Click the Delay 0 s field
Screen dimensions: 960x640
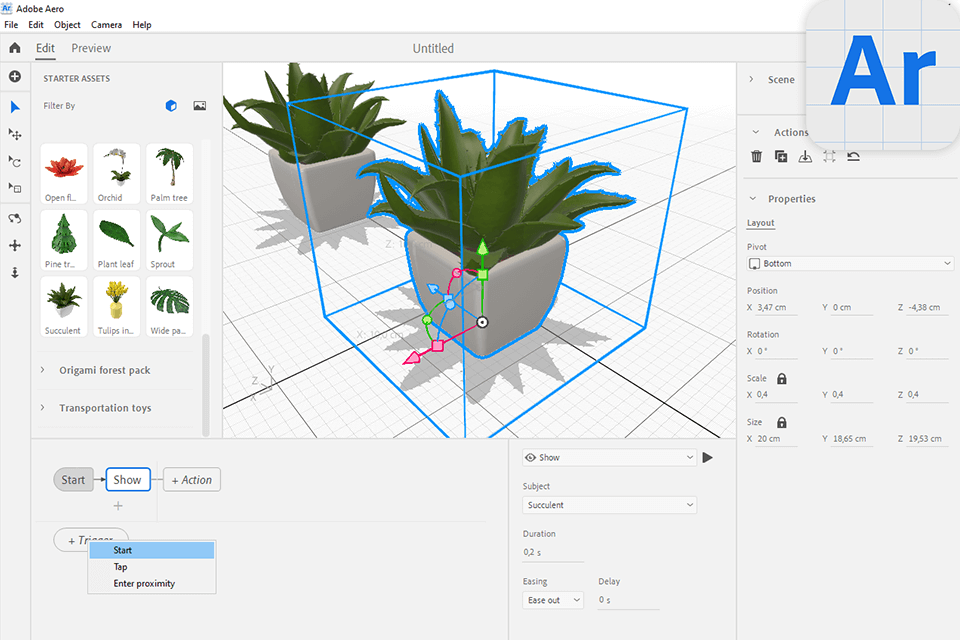coord(629,600)
